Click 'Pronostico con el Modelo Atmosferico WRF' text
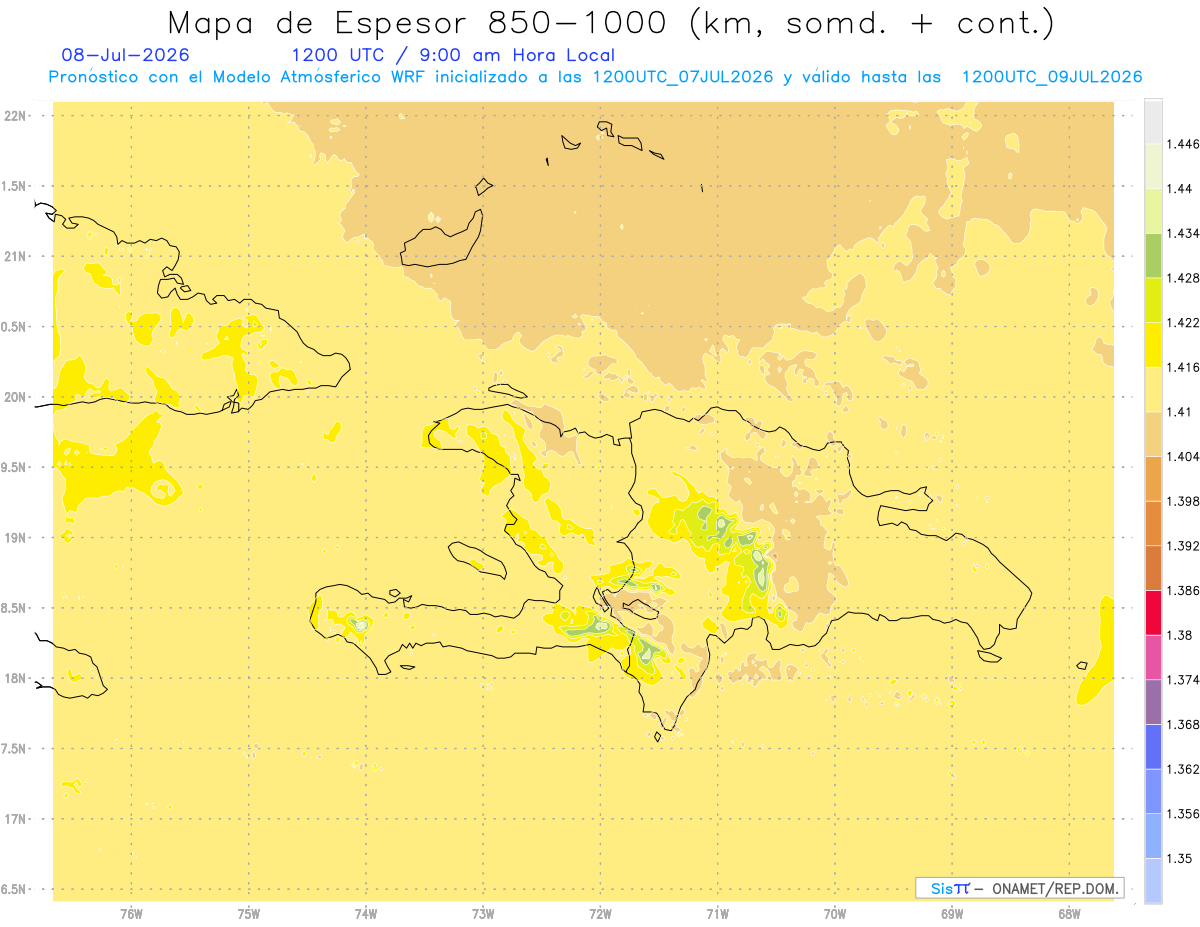Image resolution: width=1200 pixels, height=927 pixels. [x=238, y=77]
